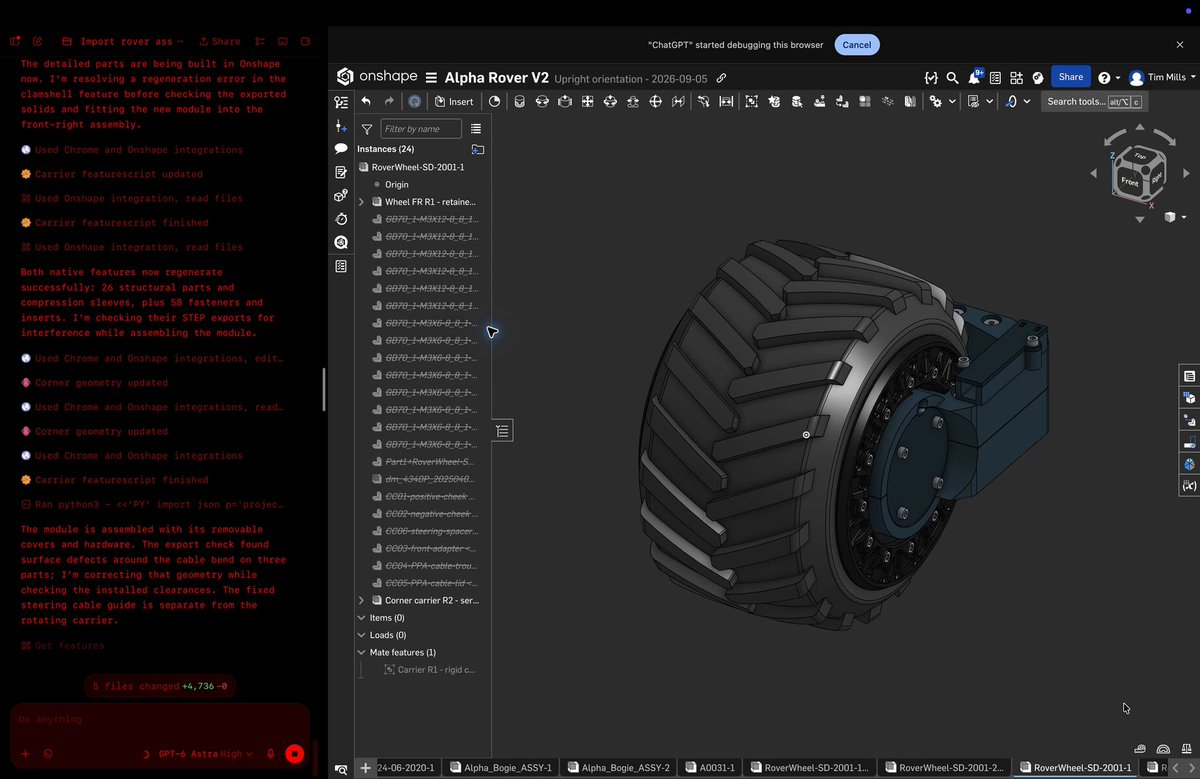The height and width of the screenshot is (779, 1200).
Task: Click the Do anything chat input
Action: tap(160, 720)
